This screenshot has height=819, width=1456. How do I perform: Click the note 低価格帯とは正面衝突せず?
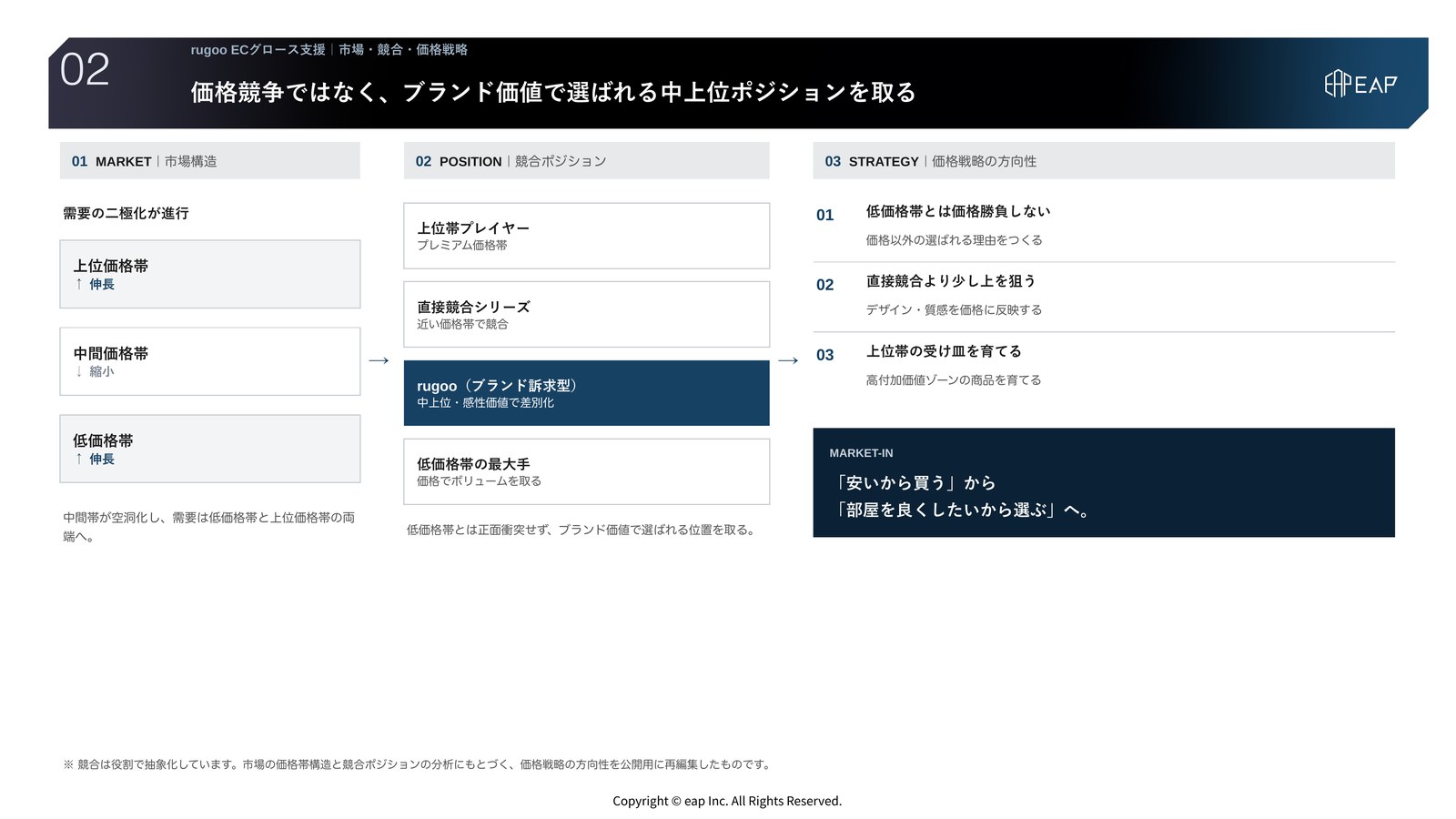(582, 530)
